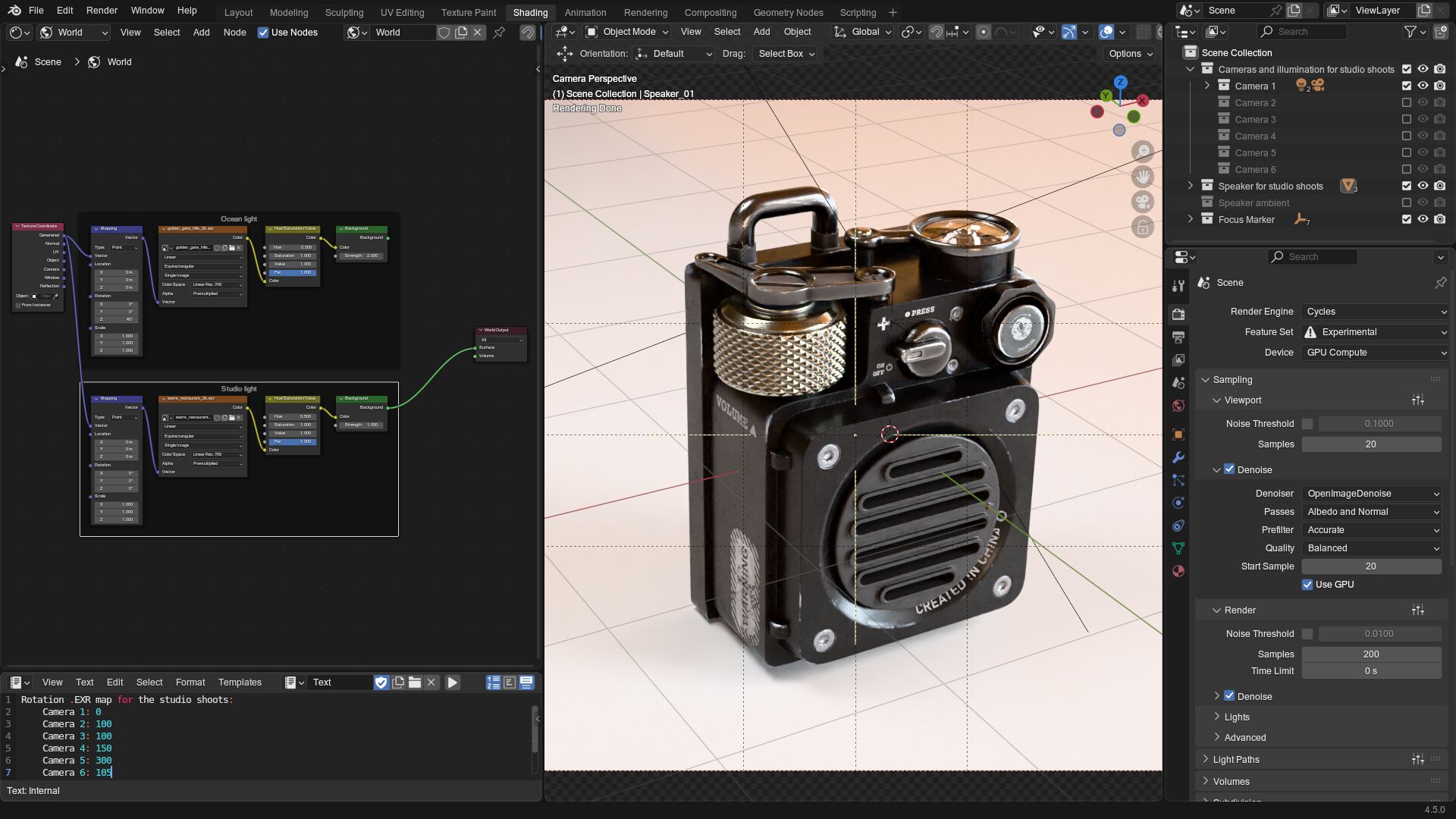This screenshot has height=819, width=1456.
Task: Expand the Light Paths panel
Action: tap(1236, 759)
